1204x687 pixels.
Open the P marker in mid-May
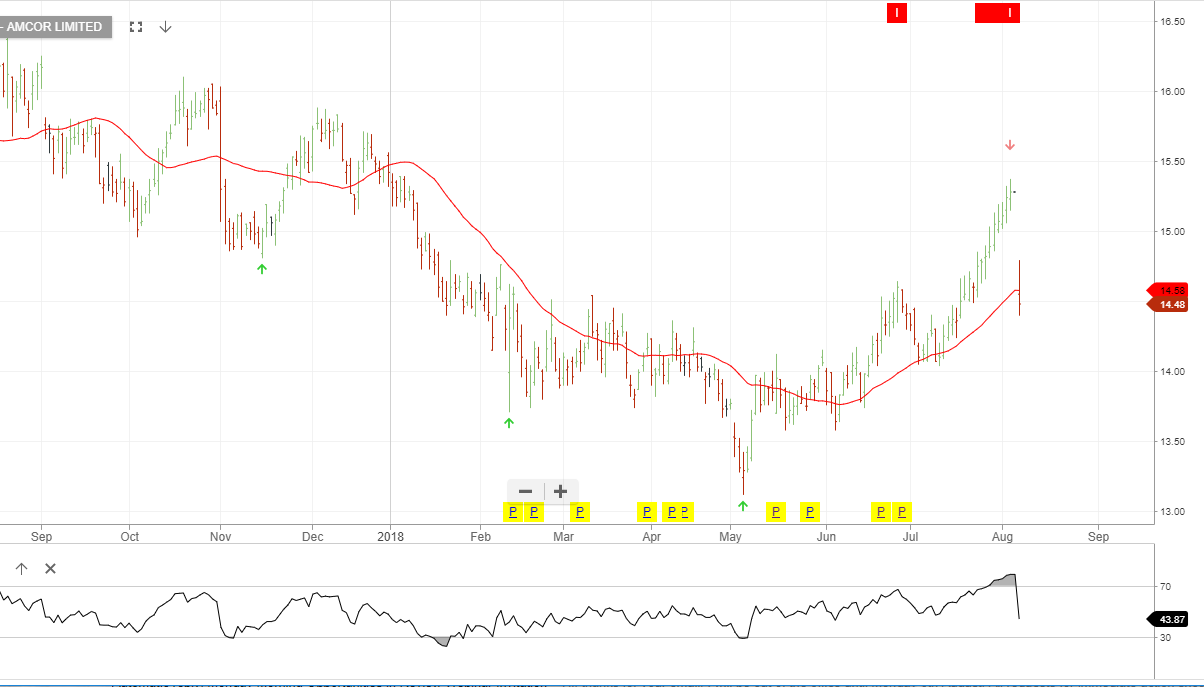click(775, 512)
